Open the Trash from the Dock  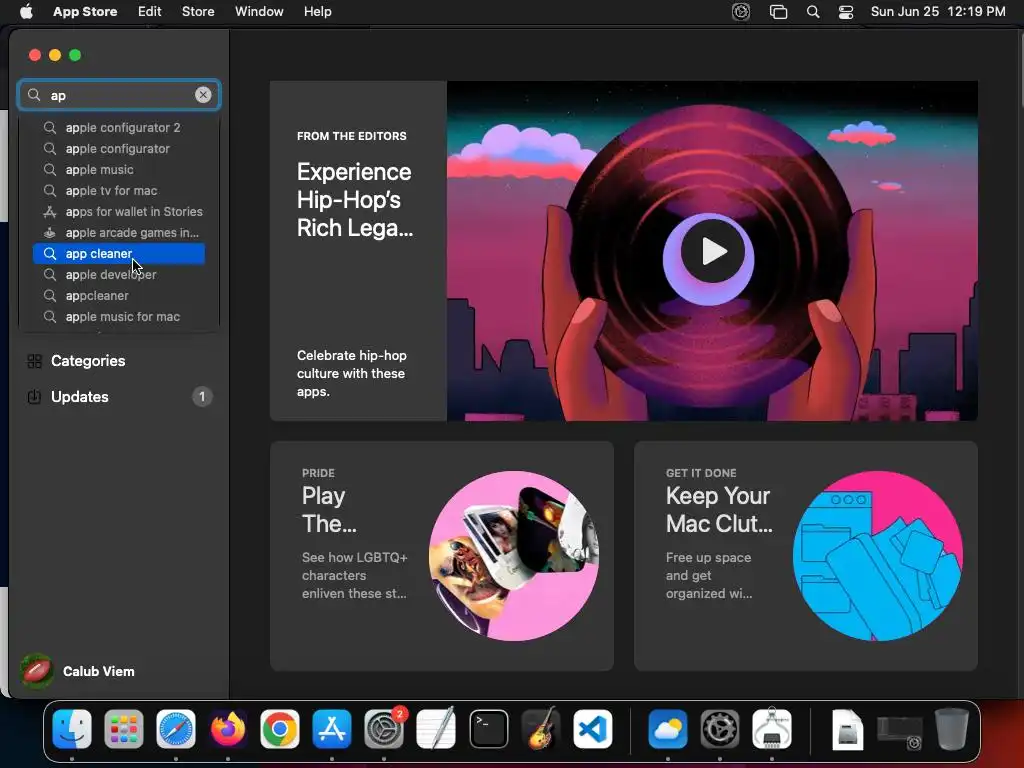pos(952,729)
